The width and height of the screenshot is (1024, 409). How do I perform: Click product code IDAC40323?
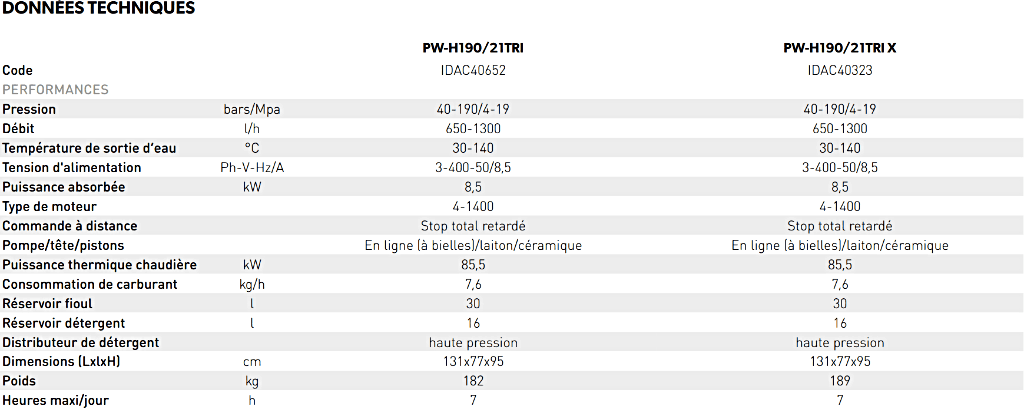[x=840, y=71]
